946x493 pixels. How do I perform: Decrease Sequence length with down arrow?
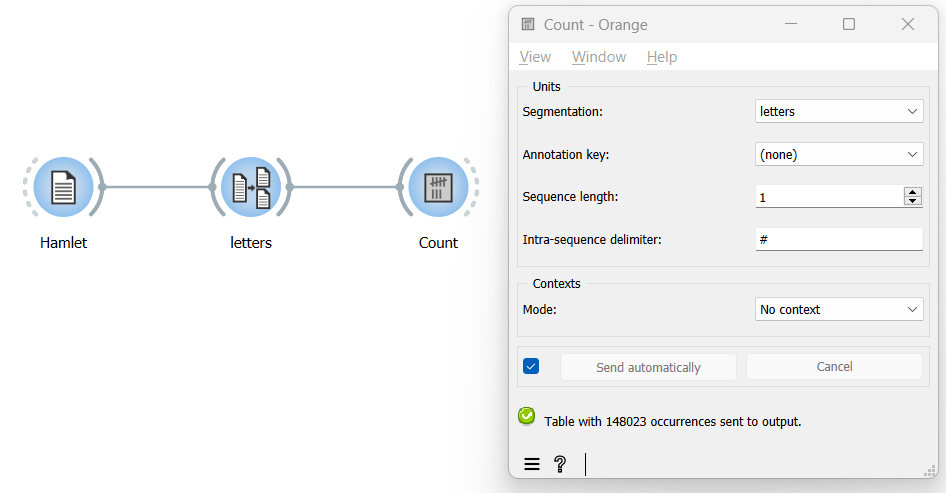pyautogui.click(x=913, y=201)
